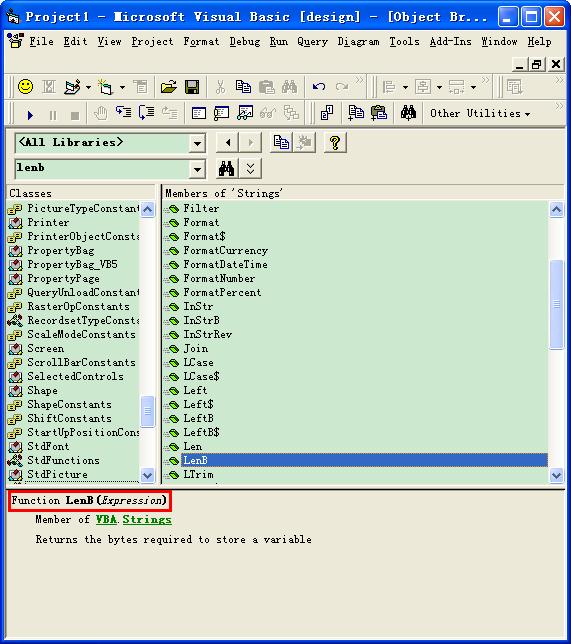Select the Printer class in Classes list
This screenshot has width=571, height=644.
[48, 223]
